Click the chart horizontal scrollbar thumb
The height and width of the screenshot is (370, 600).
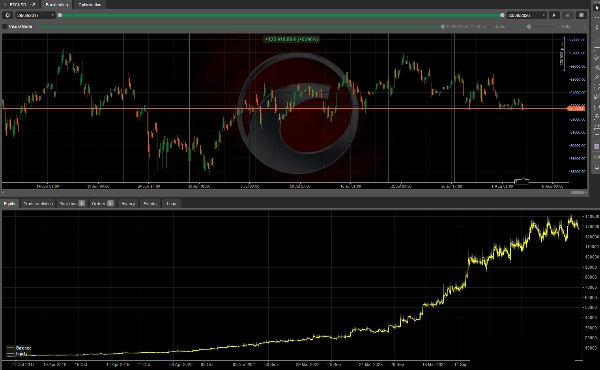577,192
